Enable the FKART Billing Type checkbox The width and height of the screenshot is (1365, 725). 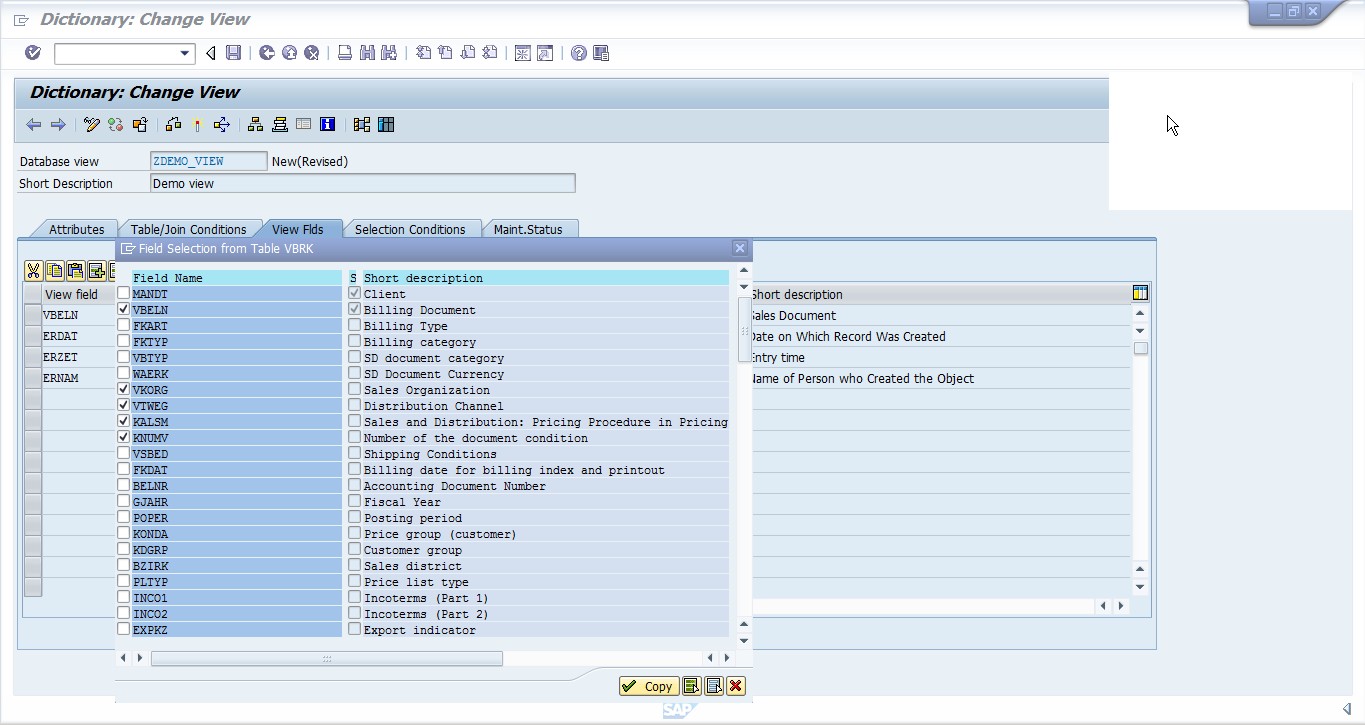122,325
